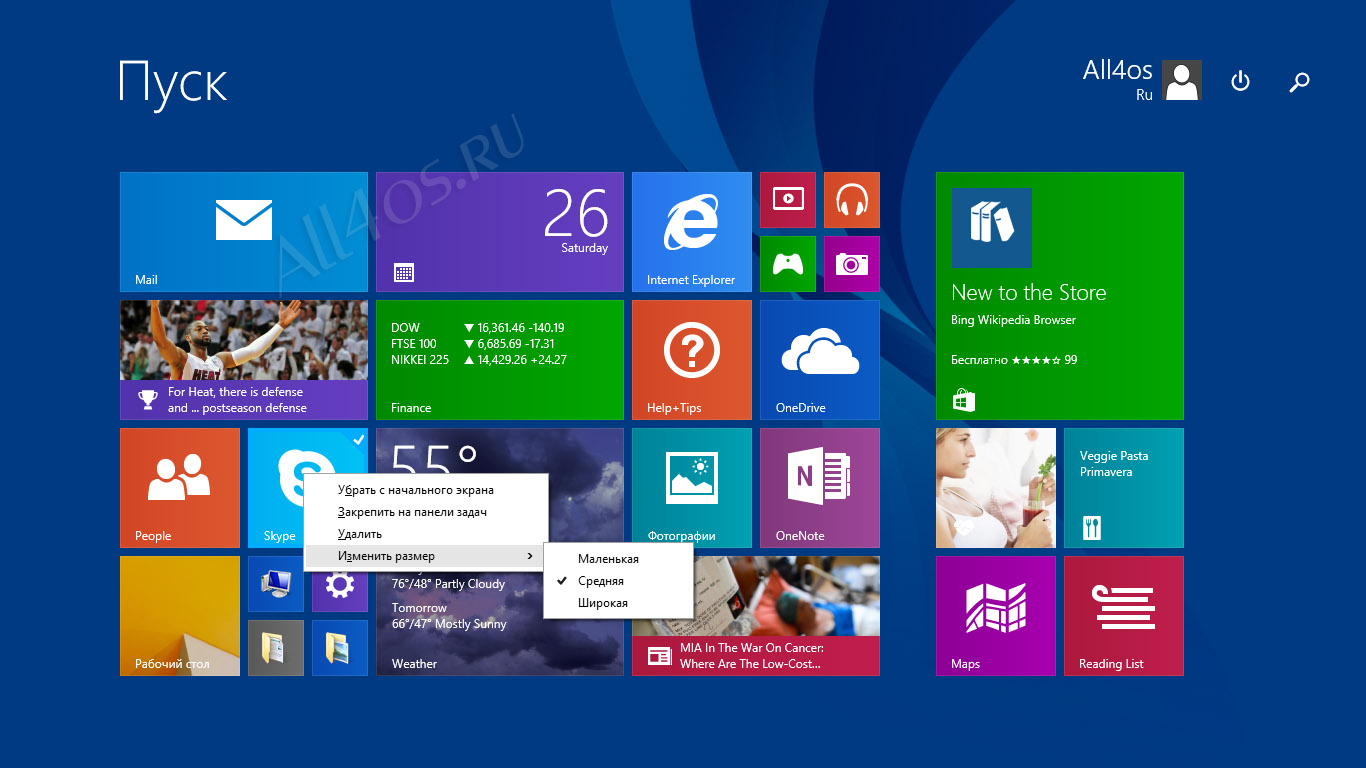Launch the OneNote tile
The image size is (1366, 768).
tap(820, 488)
